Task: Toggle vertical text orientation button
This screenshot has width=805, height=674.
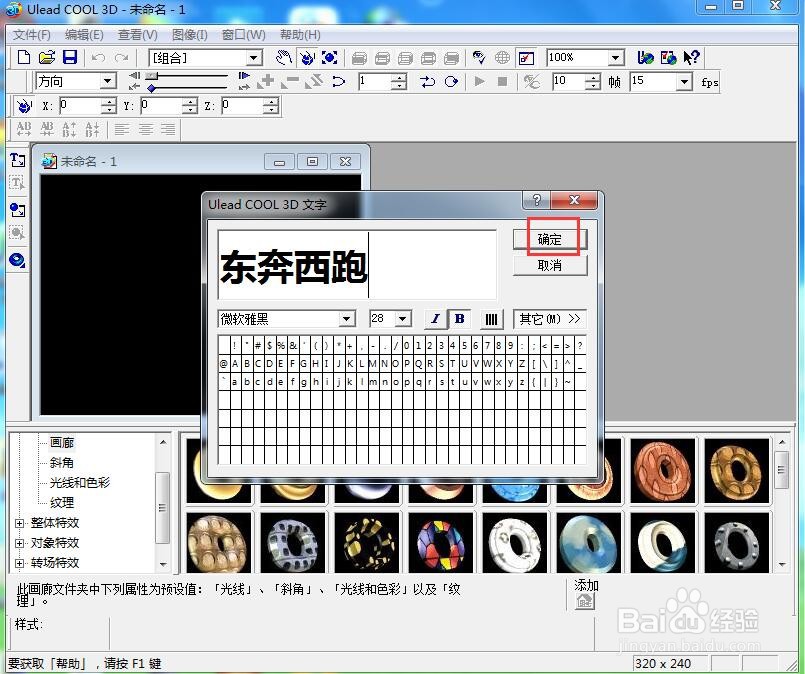Action: tap(491, 319)
